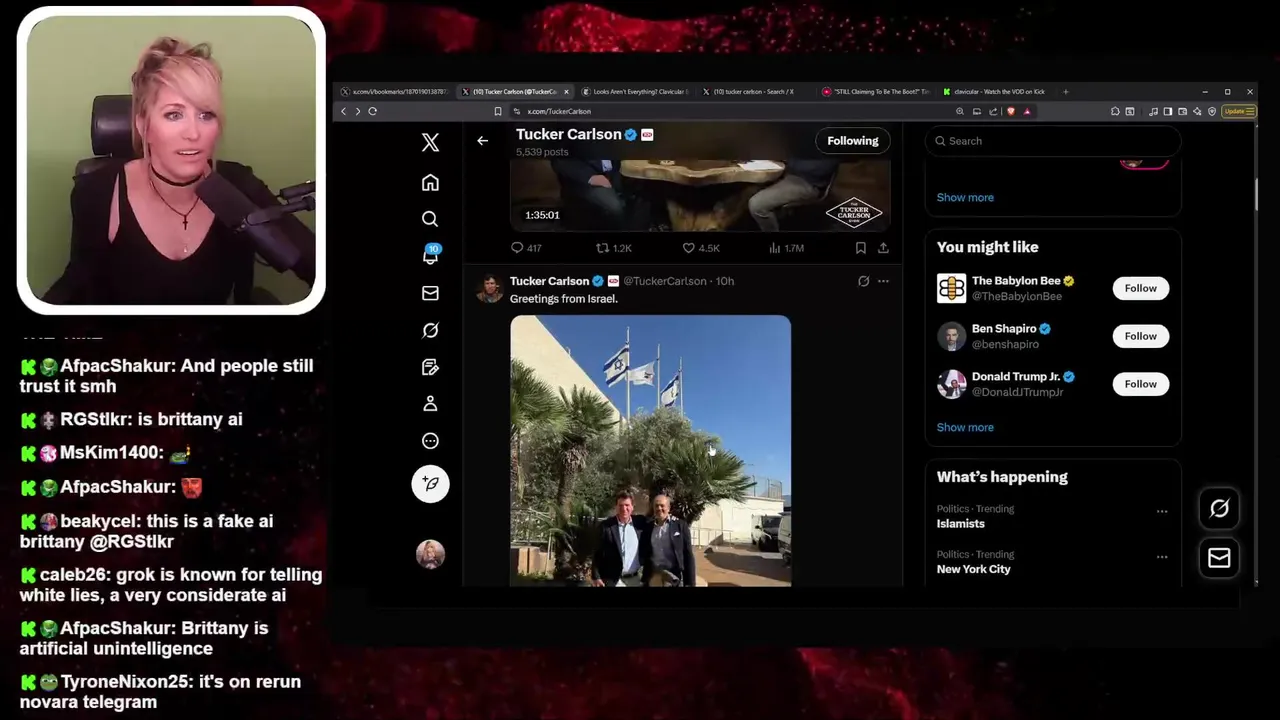This screenshot has height=720, width=1280.
Task: Open New York City trending topic
Action: click(973, 569)
